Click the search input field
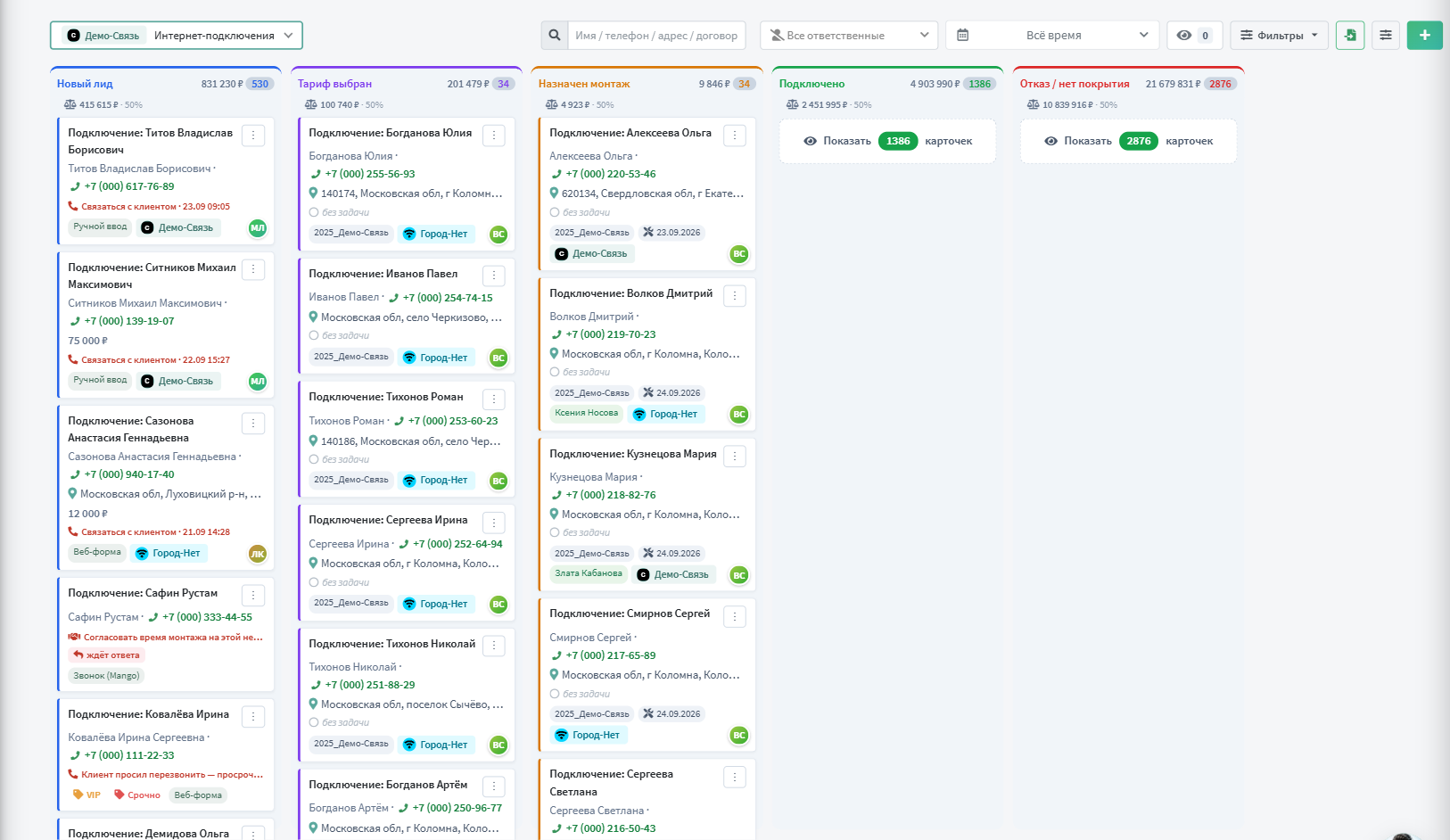Viewport: 1450px width, 840px height. (656, 36)
